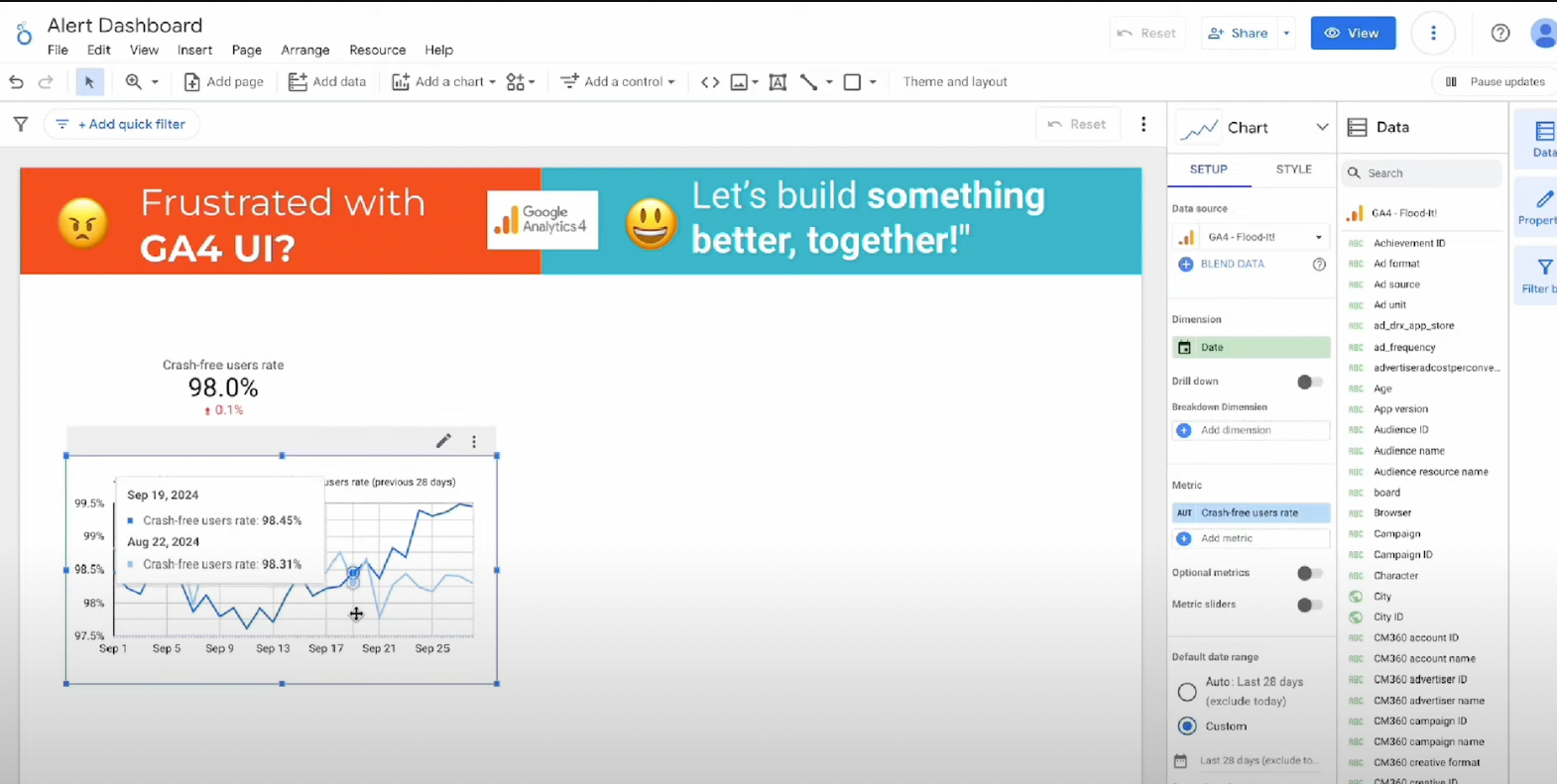Image resolution: width=1557 pixels, height=784 pixels.
Task: Click the date range calendar icon
Action: pos(1180,761)
